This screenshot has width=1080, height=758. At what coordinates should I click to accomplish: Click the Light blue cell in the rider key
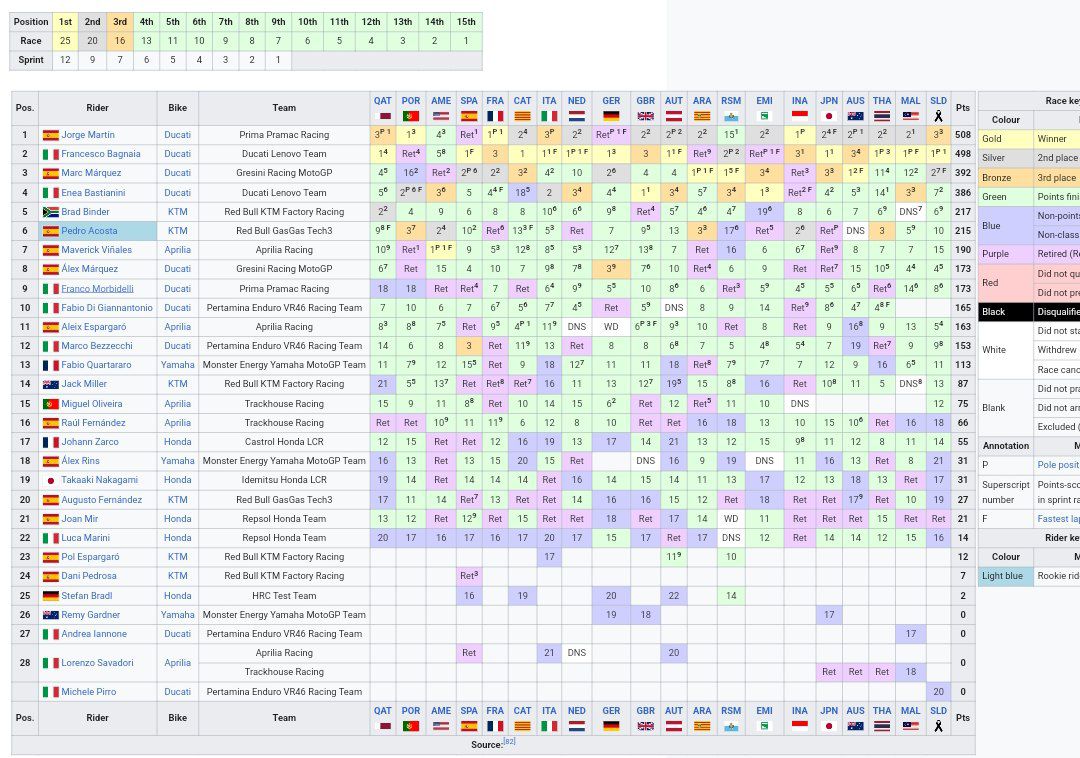pyautogui.click(x=1006, y=576)
